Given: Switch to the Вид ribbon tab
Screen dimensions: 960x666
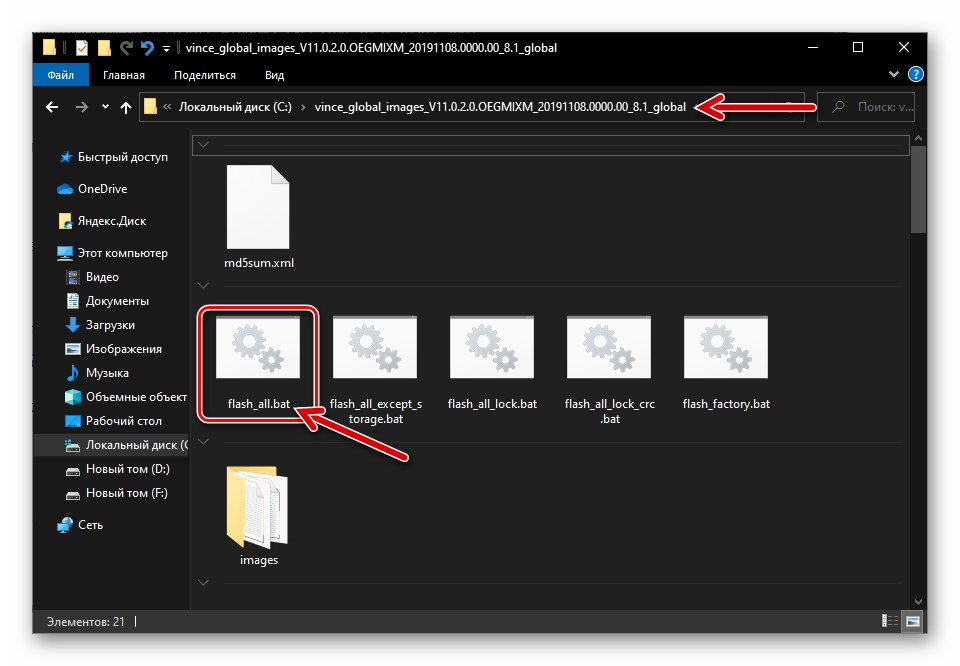Looking at the screenshot, I should coord(273,74).
